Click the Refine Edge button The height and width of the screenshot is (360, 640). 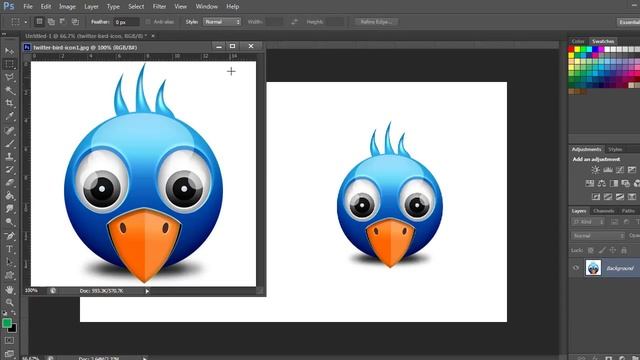click(376, 22)
